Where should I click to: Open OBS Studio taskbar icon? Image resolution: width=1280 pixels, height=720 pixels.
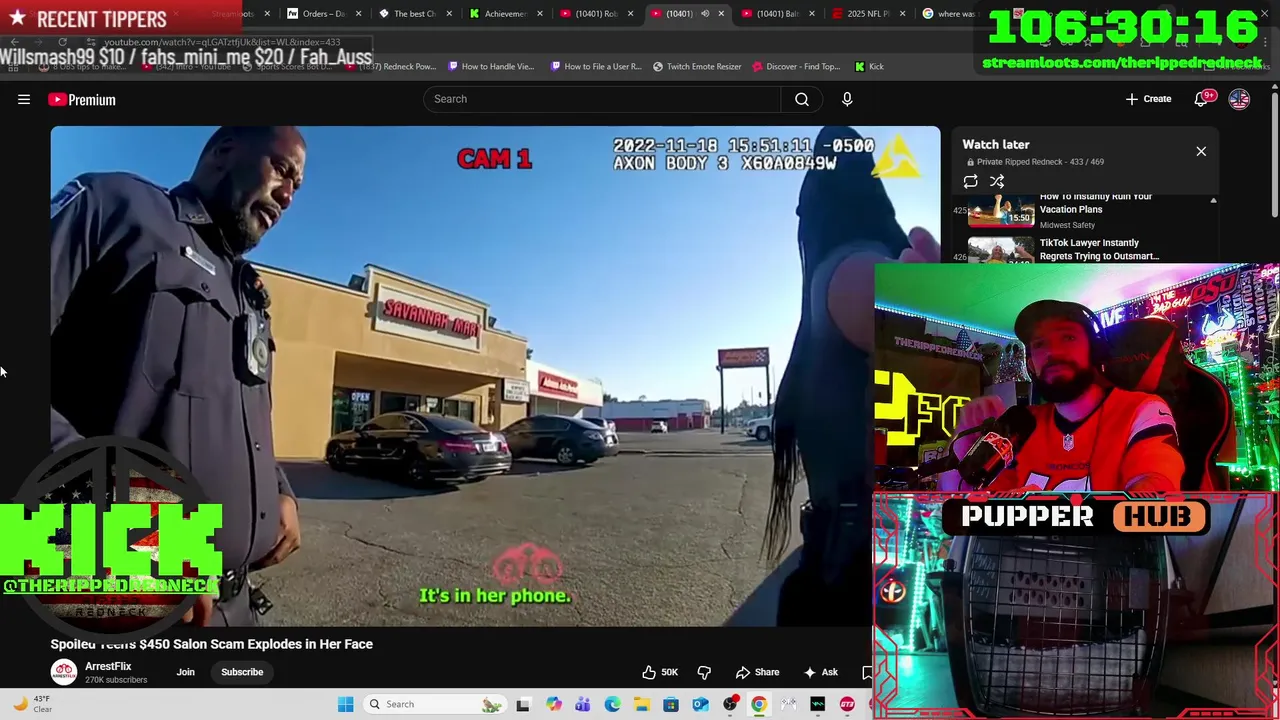[x=730, y=704]
